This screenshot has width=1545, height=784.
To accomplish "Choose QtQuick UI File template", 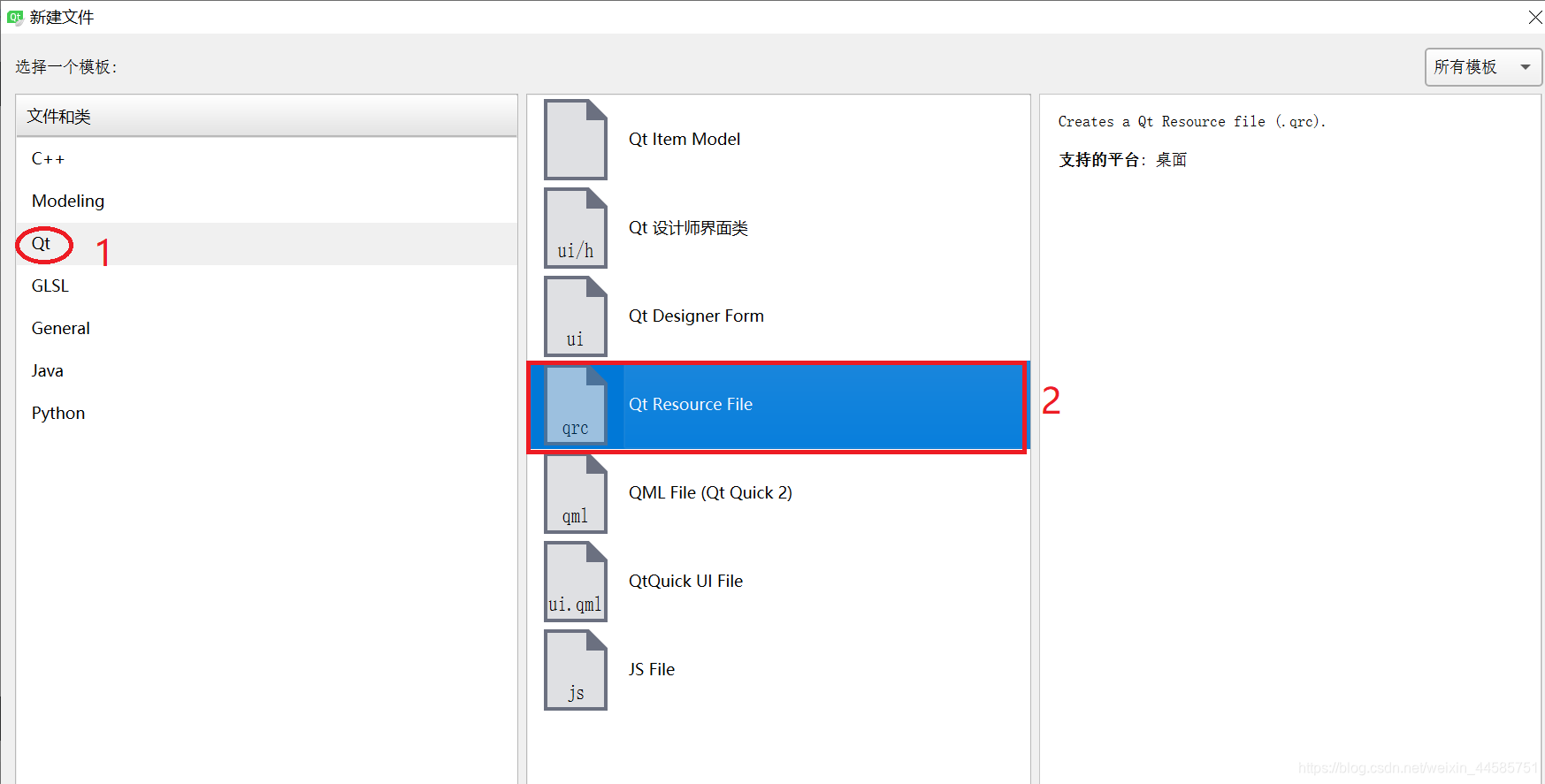I will point(778,582).
